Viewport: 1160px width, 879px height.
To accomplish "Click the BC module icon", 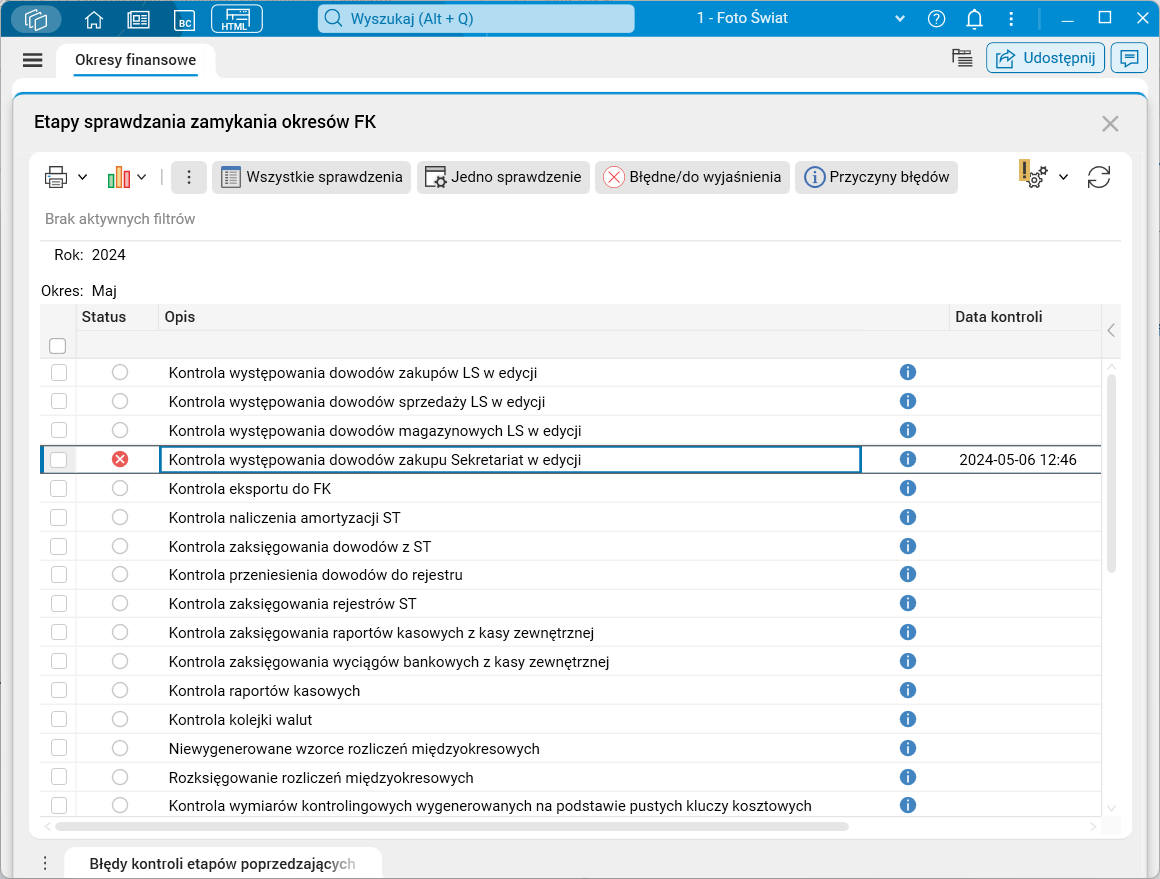I will point(184,18).
